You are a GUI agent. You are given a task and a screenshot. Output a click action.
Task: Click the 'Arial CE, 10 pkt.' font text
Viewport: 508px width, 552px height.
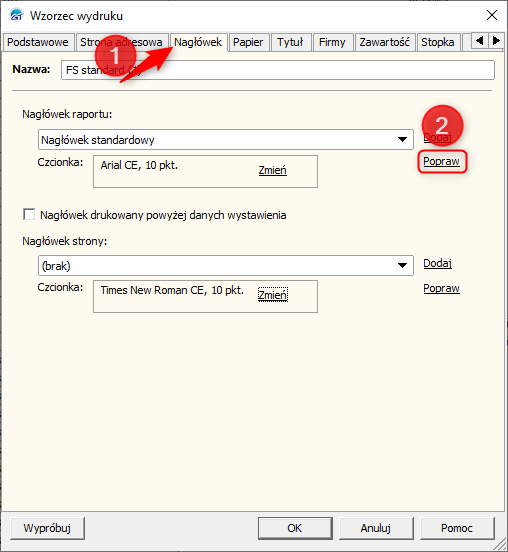click(139, 165)
